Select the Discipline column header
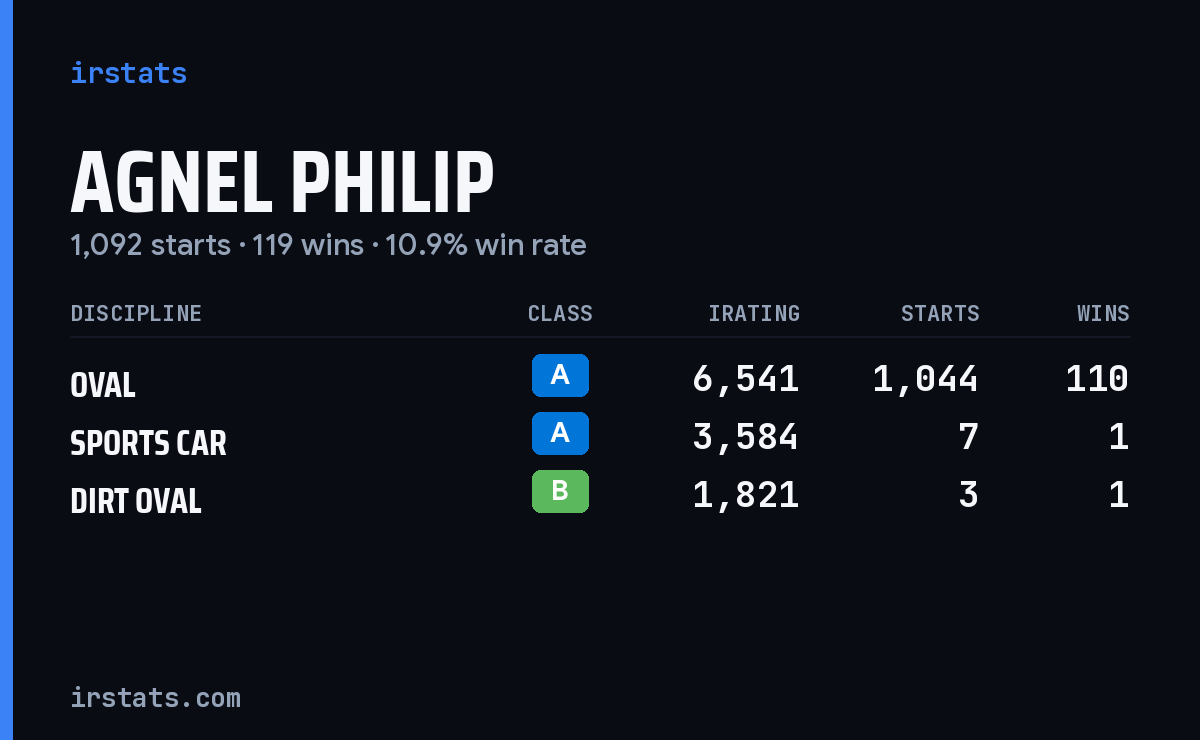 pos(136,313)
